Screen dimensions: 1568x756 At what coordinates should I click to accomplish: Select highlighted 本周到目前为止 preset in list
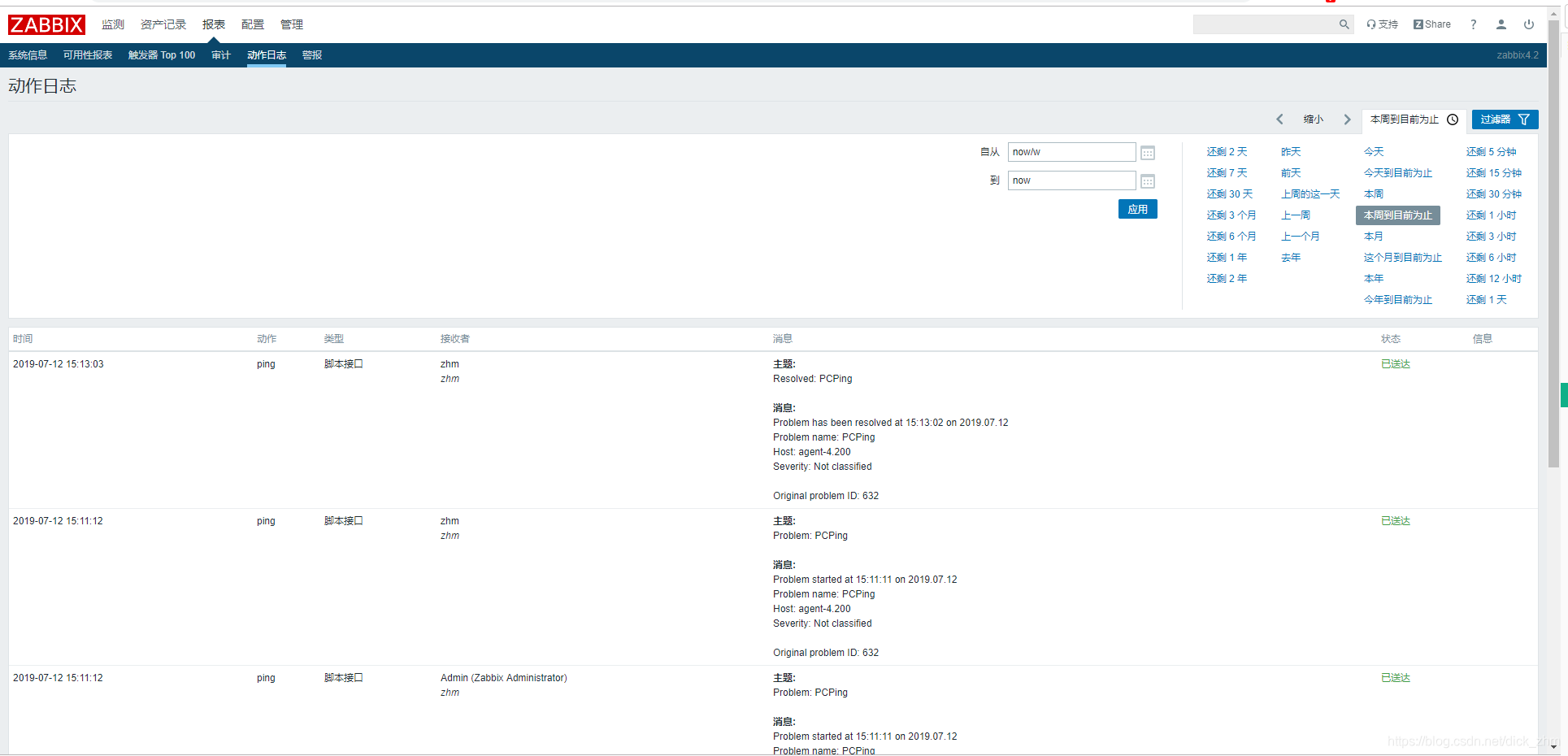pos(1398,215)
